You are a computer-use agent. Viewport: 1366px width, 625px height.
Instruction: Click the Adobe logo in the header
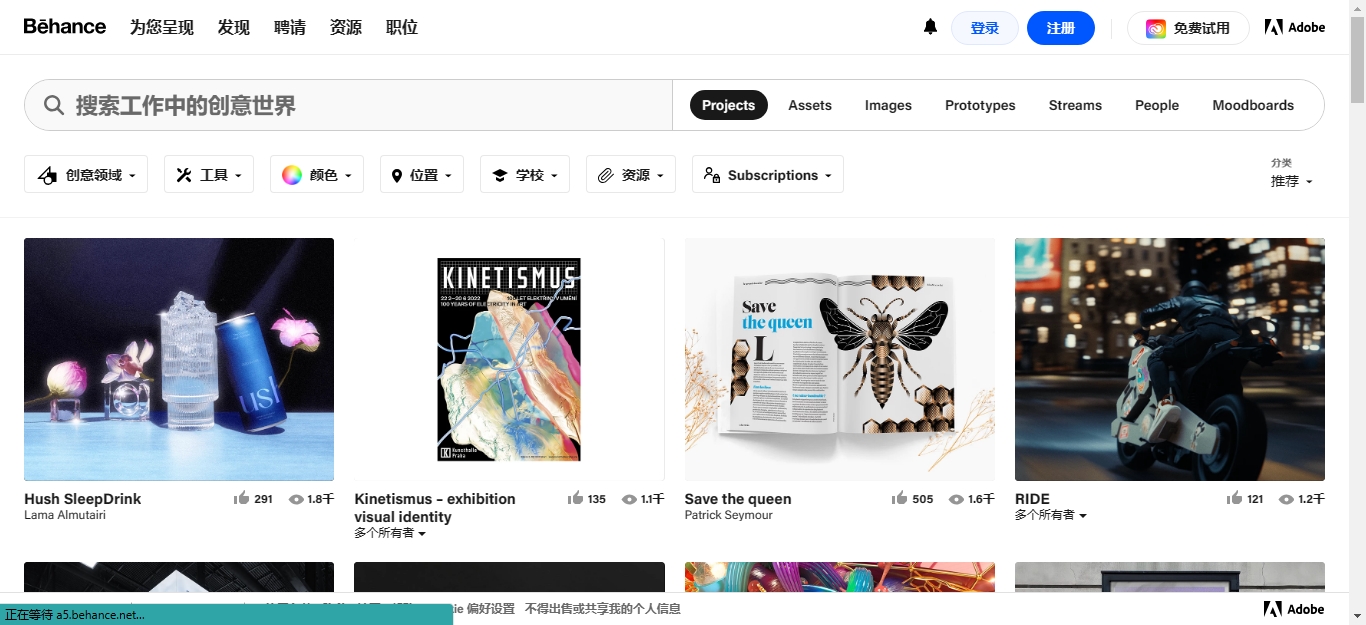(1295, 27)
